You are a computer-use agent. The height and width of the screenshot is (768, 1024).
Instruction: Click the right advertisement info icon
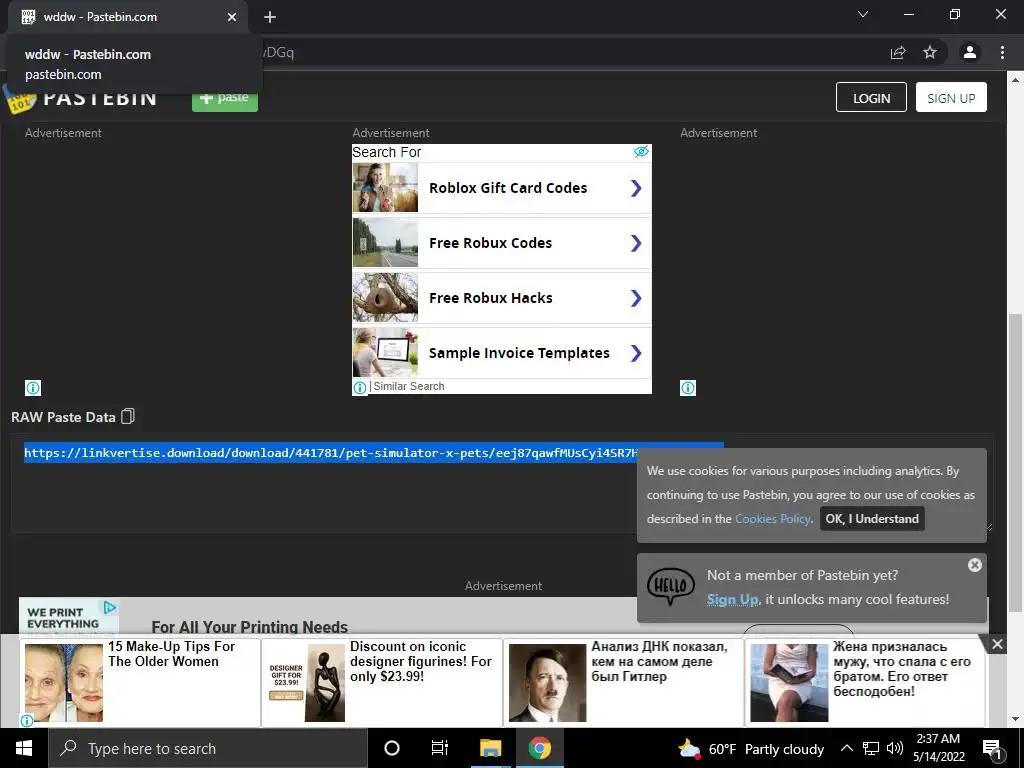[x=688, y=388]
